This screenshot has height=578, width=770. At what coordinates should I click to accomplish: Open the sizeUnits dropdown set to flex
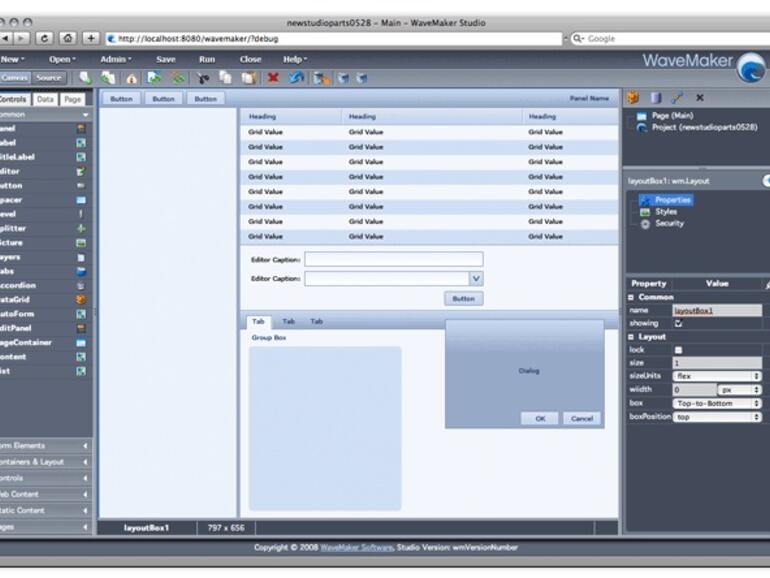[716, 376]
